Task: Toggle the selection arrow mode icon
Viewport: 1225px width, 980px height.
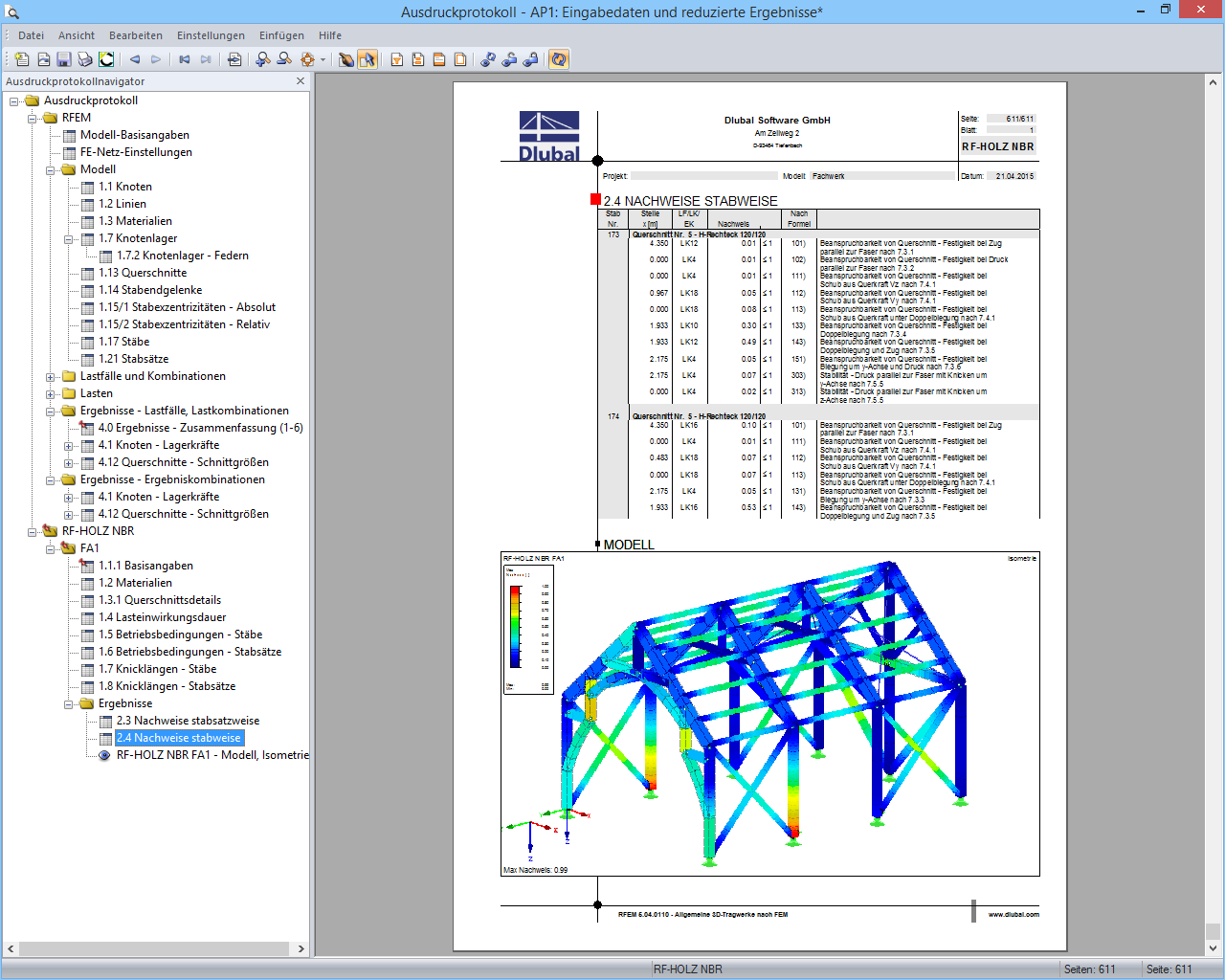Action: point(367,59)
